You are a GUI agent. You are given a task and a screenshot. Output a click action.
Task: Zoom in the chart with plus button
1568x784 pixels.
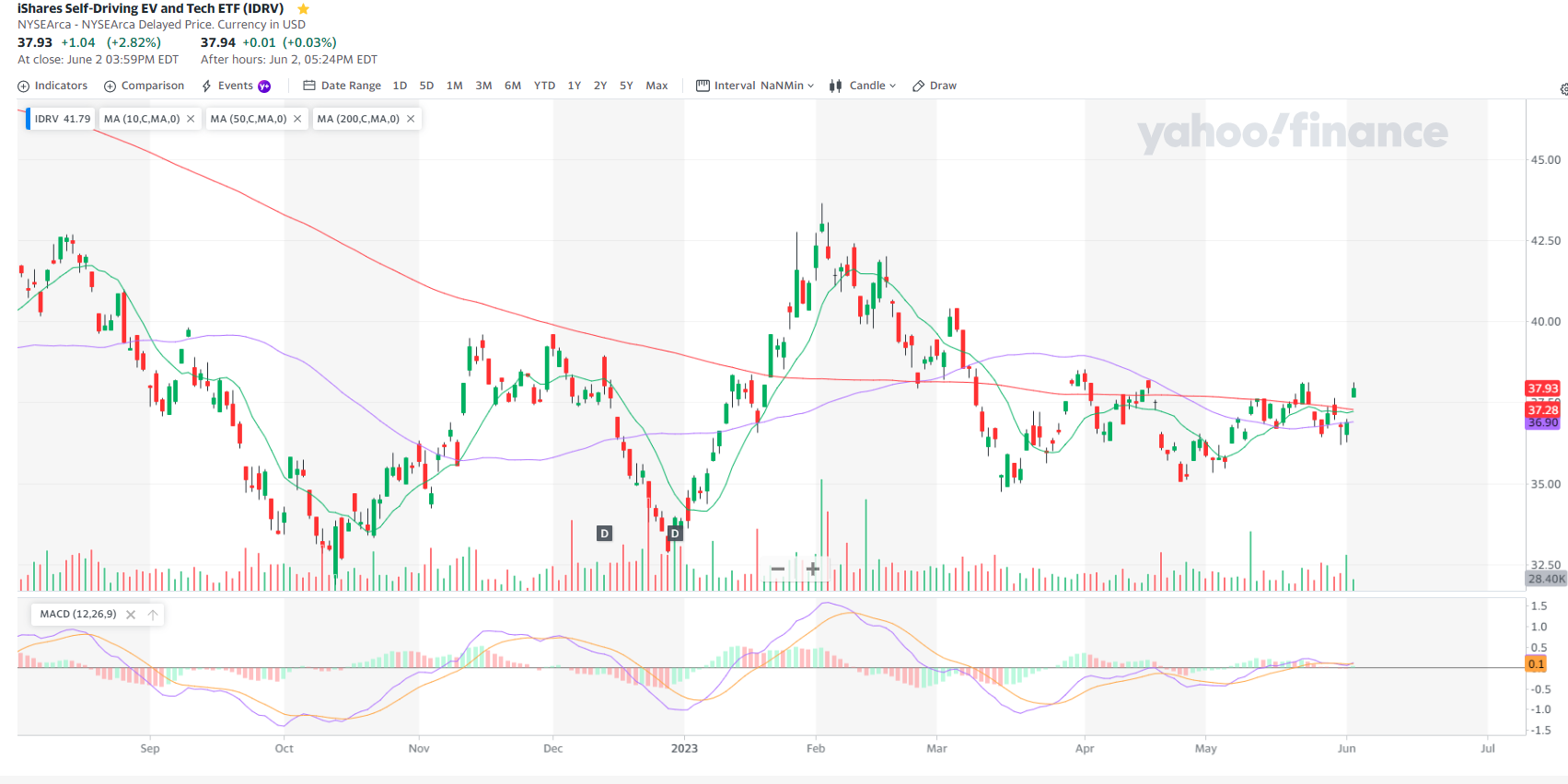click(813, 570)
